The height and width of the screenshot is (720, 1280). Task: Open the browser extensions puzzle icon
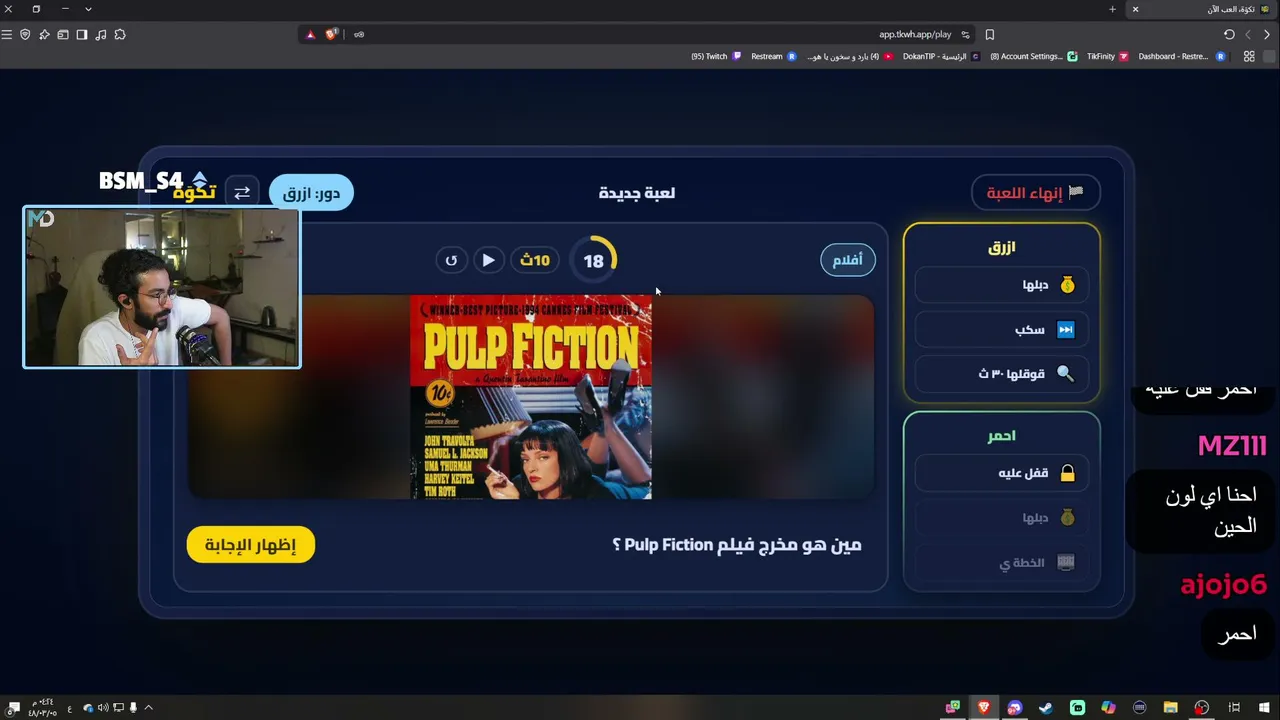coord(120,34)
